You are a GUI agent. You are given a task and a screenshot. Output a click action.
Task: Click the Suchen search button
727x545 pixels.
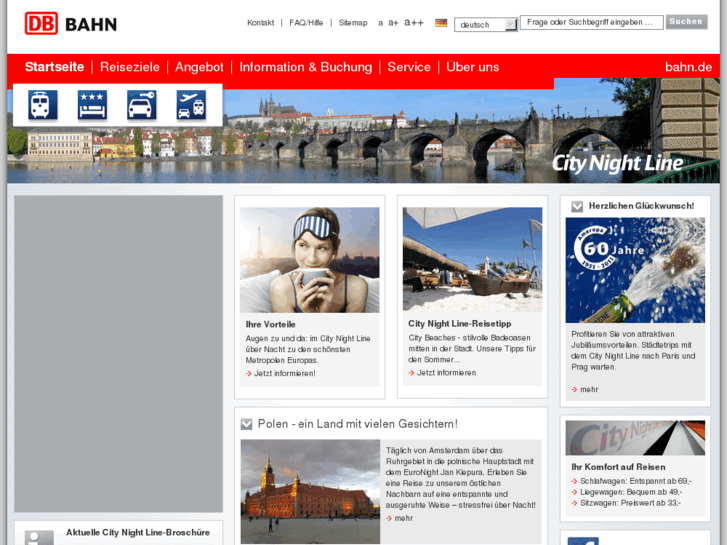point(686,22)
